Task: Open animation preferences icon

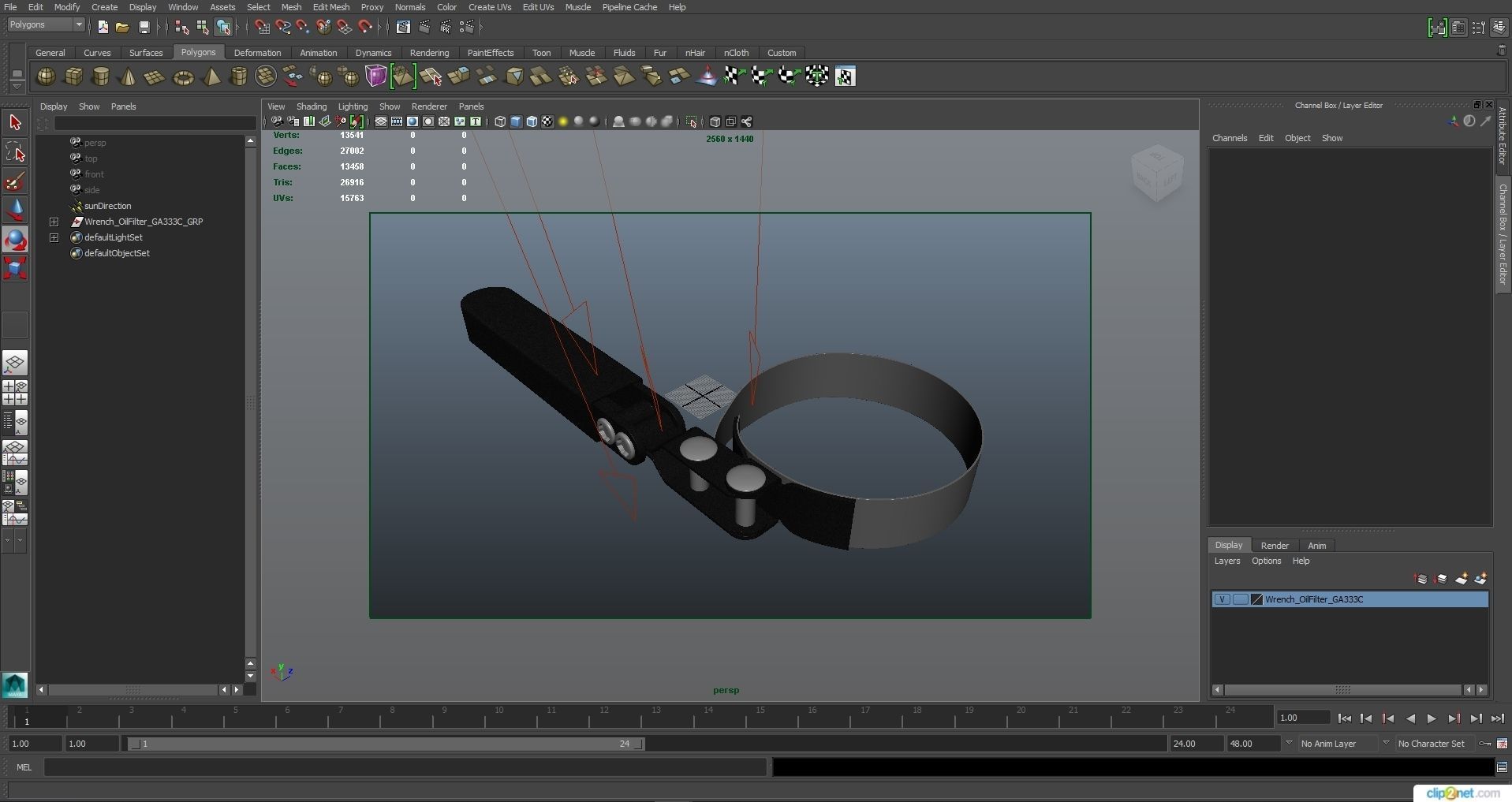Action: (x=1503, y=744)
